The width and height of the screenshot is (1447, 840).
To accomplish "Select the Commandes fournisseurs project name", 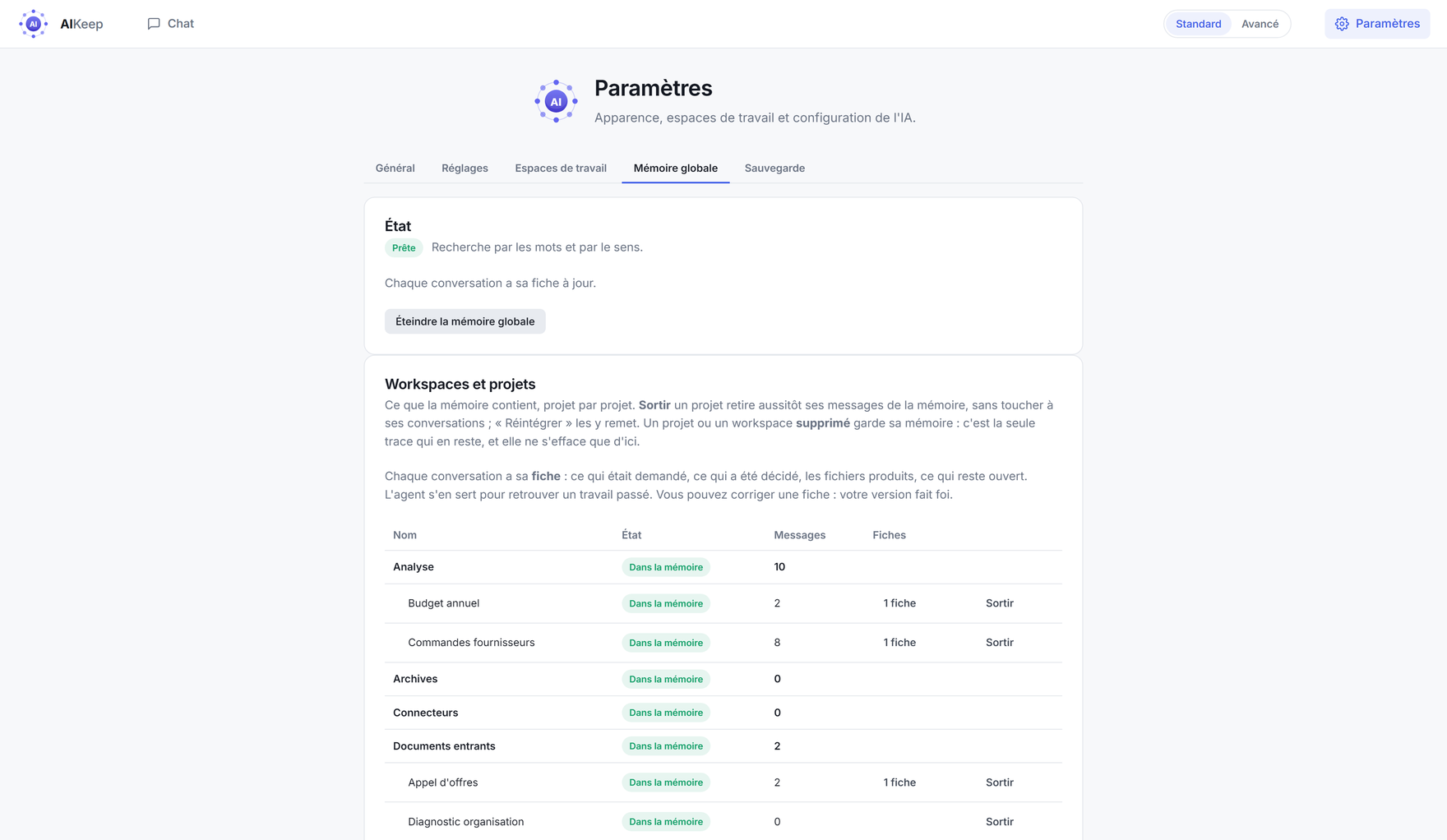I will [471, 643].
